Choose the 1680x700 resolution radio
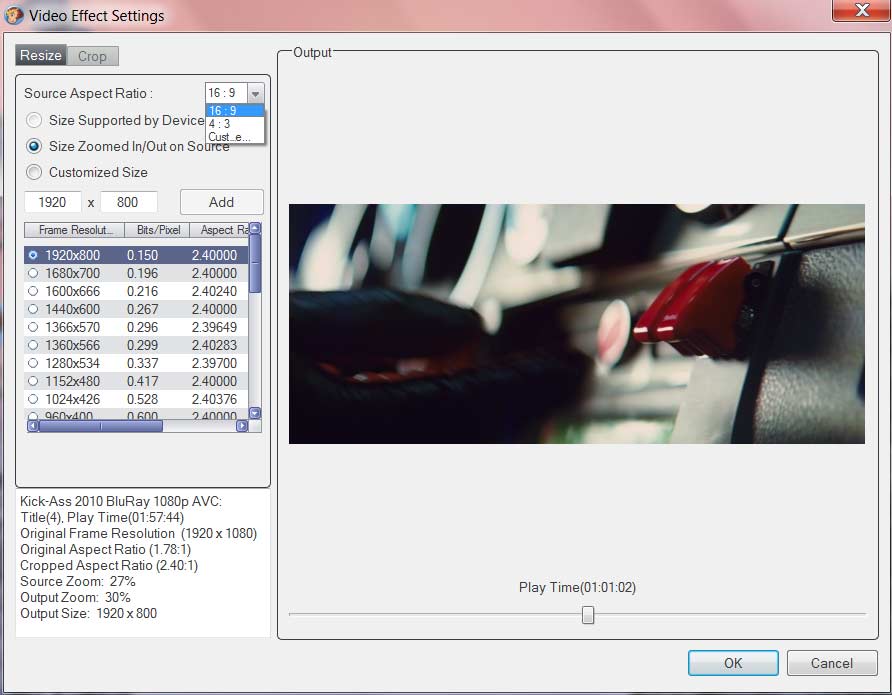This screenshot has width=892, height=695. tap(33, 273)
